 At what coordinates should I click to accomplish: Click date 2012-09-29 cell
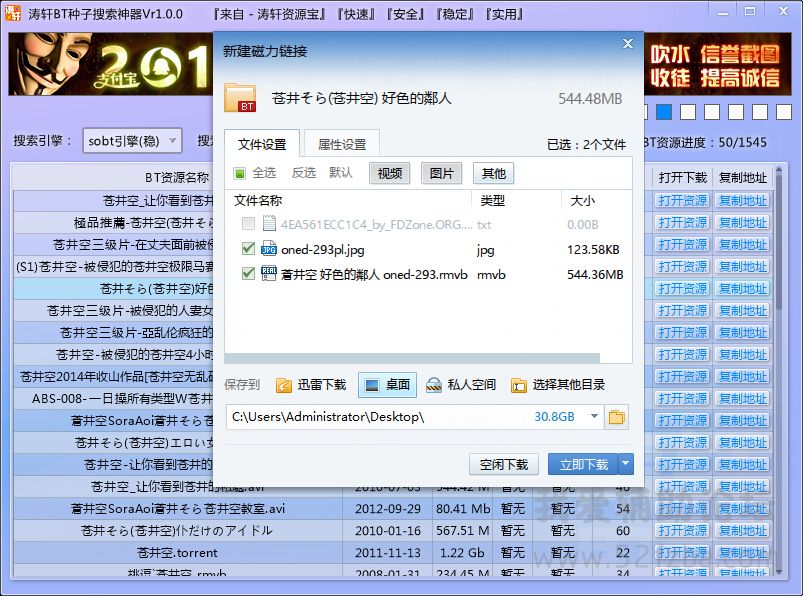pyautogui.click(x=388, y=508)
